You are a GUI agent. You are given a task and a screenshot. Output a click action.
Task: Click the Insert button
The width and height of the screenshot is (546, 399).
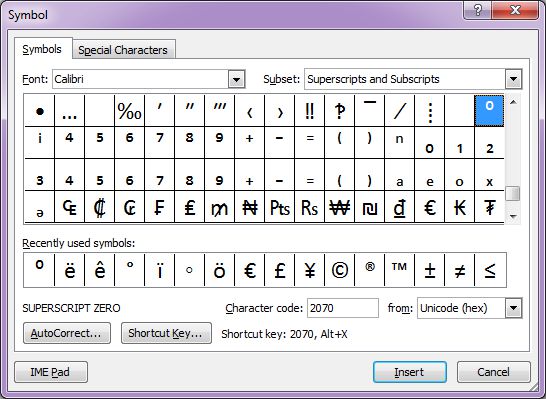pos(410,372)
